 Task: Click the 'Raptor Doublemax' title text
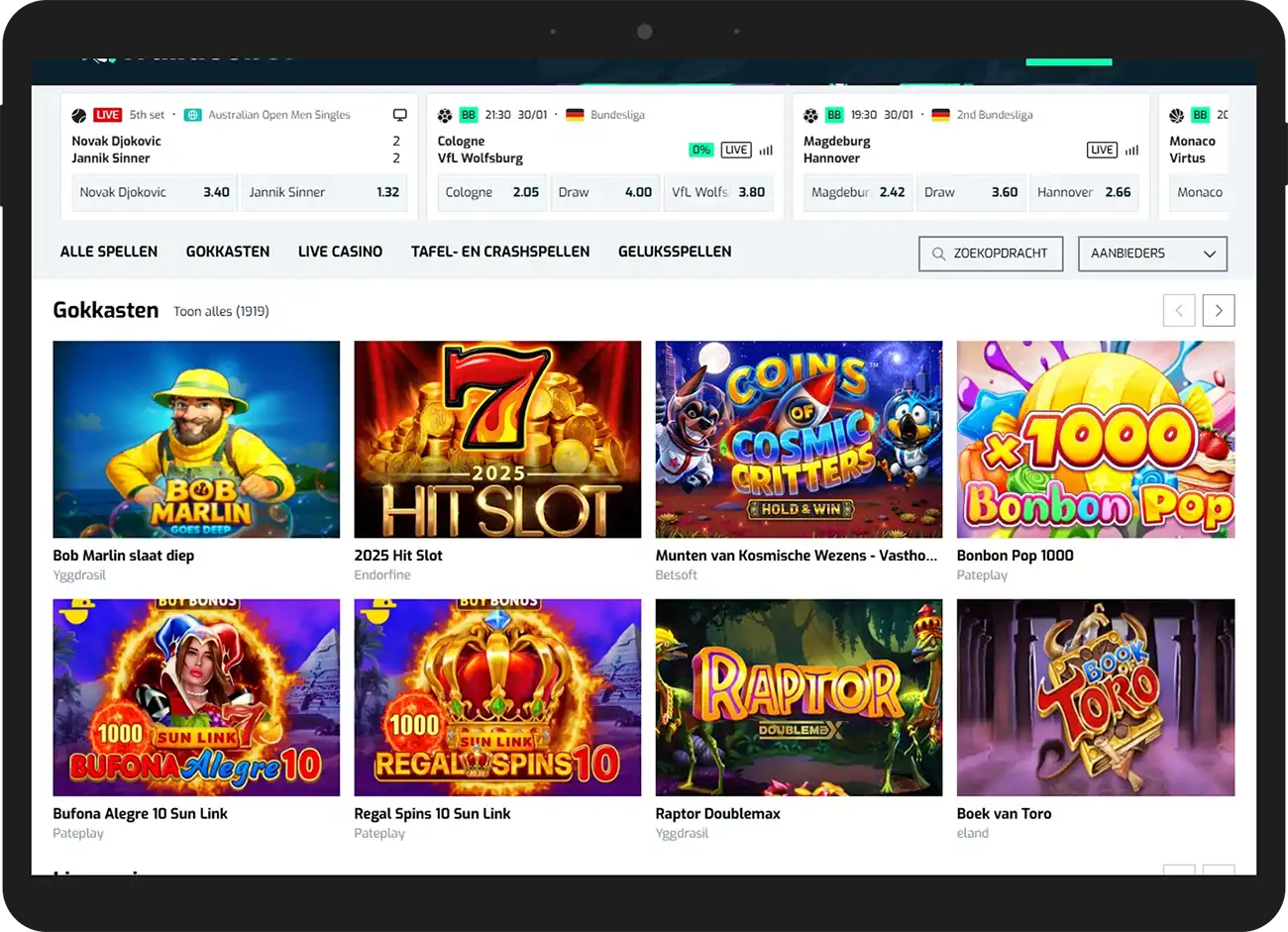tap(718, 813)
